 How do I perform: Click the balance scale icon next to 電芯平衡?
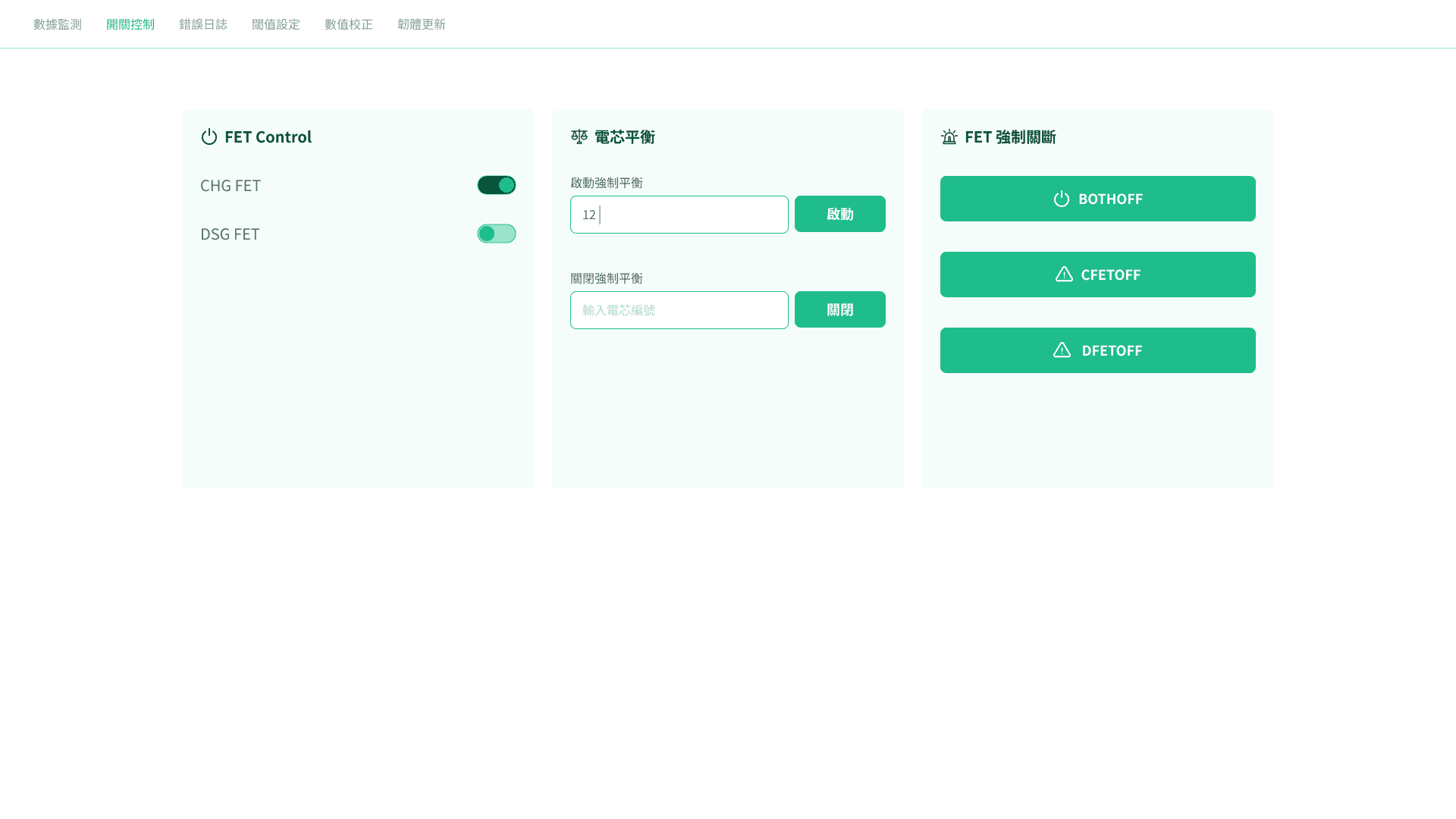pos(578,137)
